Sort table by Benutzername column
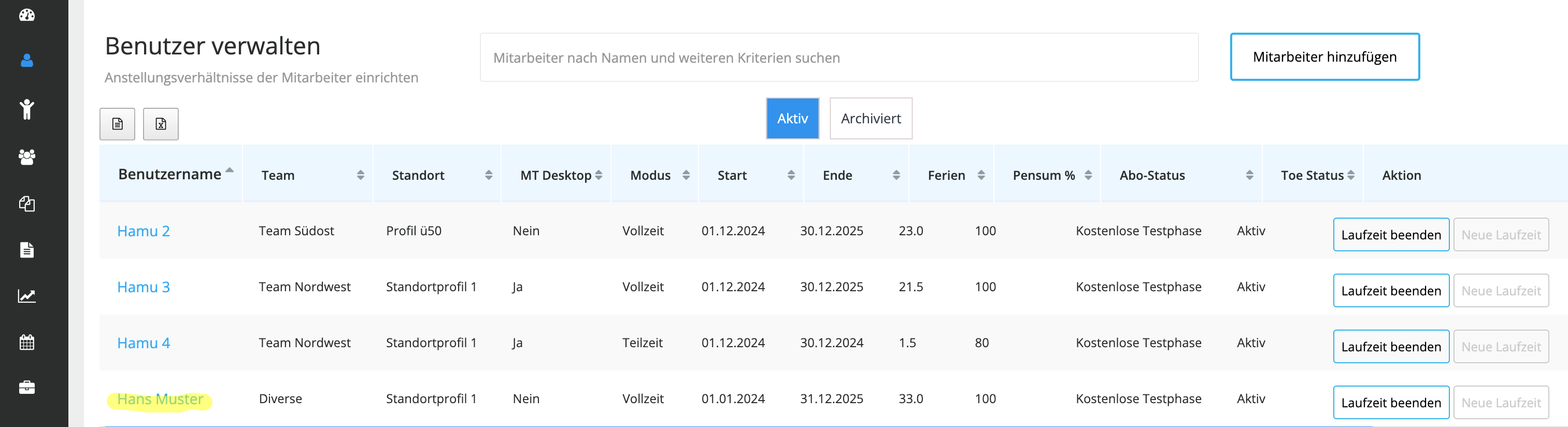 pyautogui.click(x=170, y=175)
